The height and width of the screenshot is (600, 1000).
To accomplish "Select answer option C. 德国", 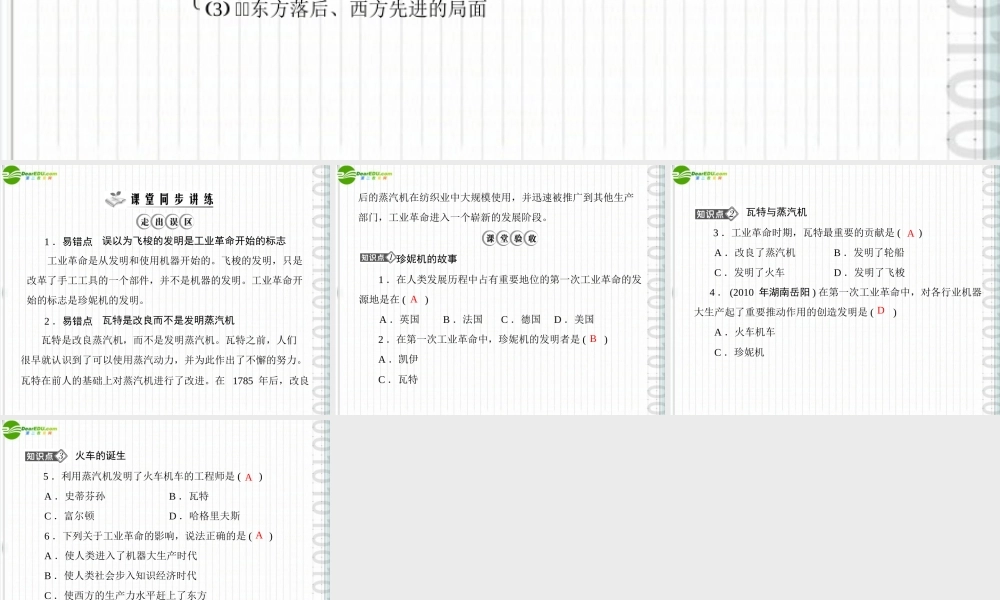I will click(520, 319).
